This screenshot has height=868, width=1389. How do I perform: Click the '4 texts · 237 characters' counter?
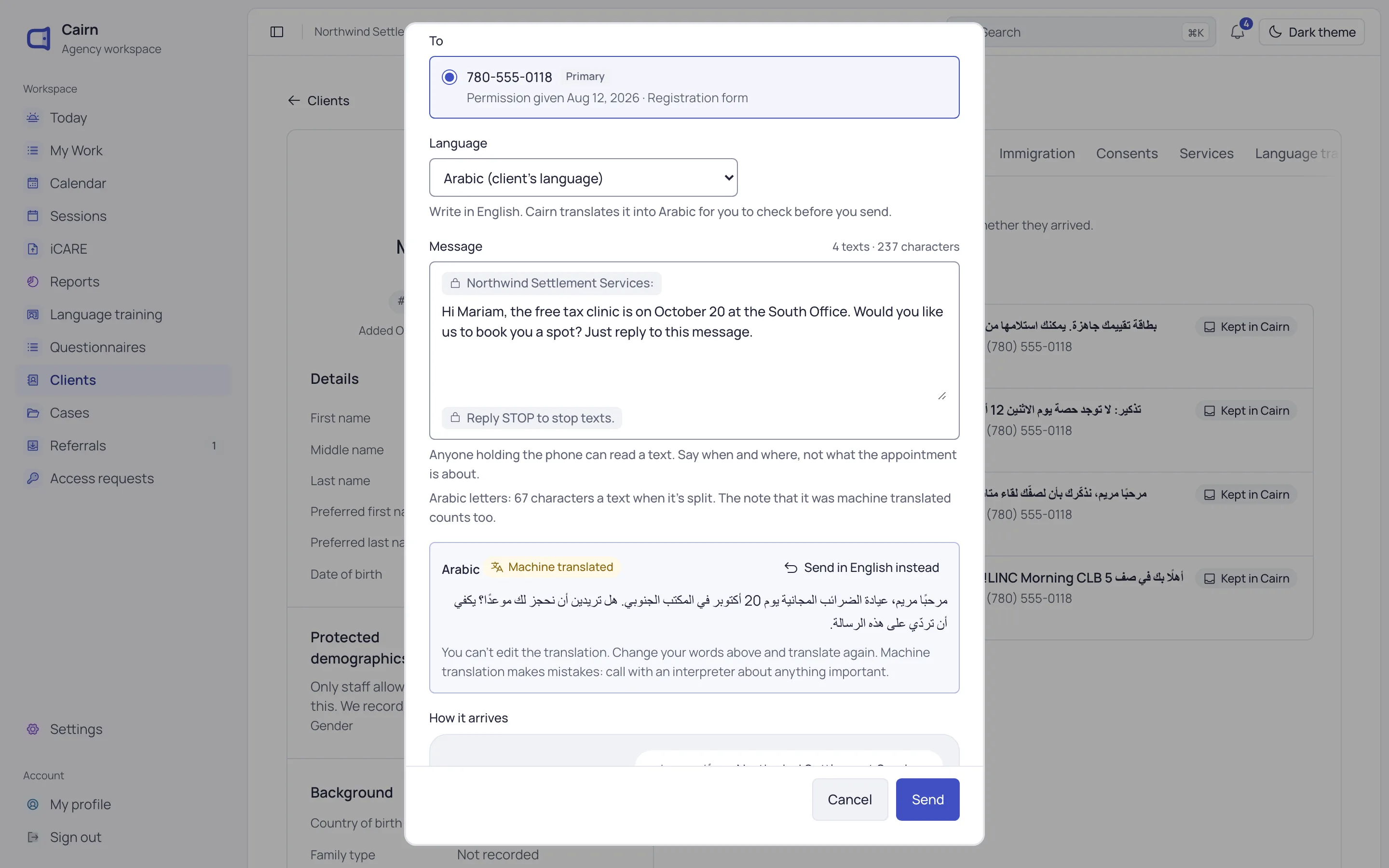(896, 247)
